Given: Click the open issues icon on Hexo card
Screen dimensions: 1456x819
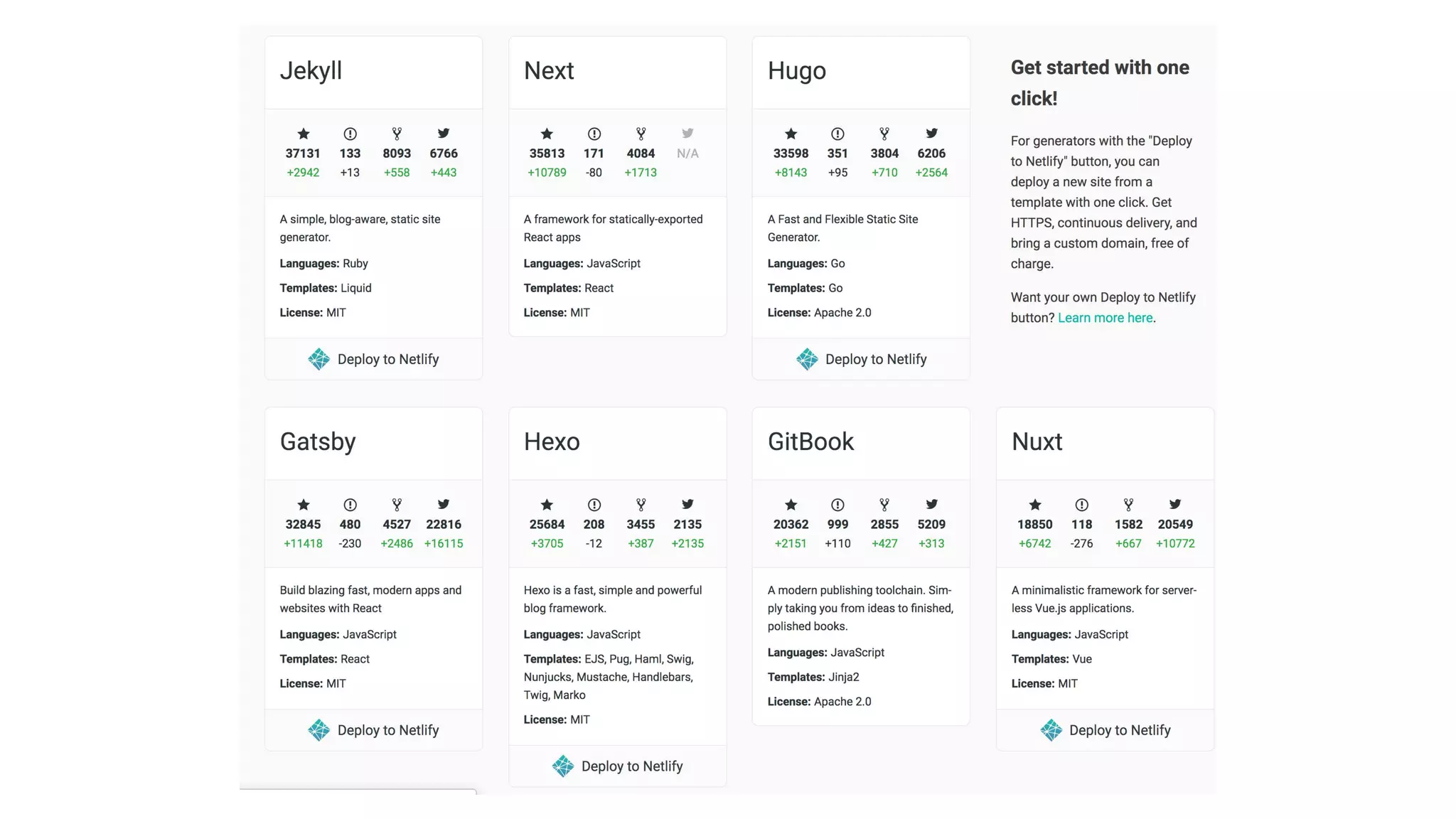Looking at the screenshot, I should (594, 505).
